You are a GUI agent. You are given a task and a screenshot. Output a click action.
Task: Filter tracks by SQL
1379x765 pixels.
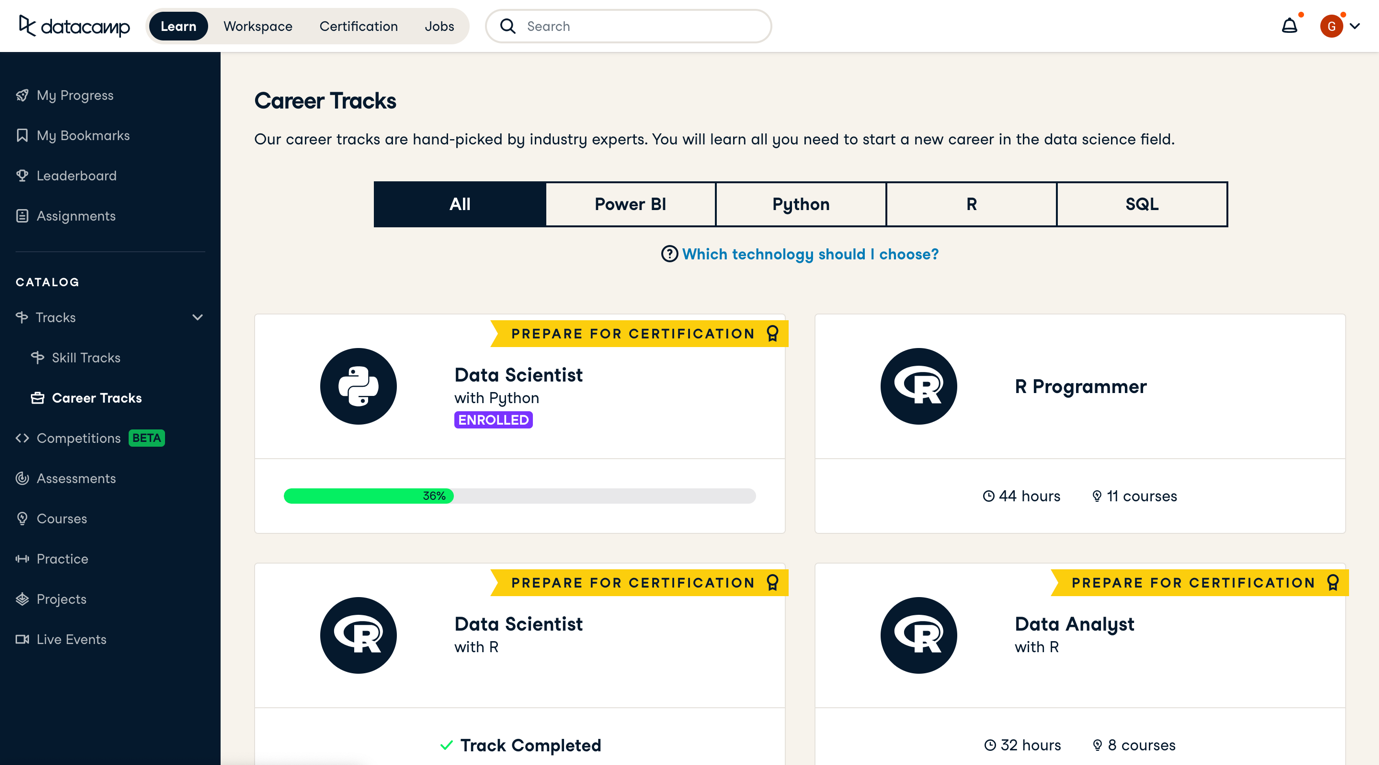tap(1142, 204)
